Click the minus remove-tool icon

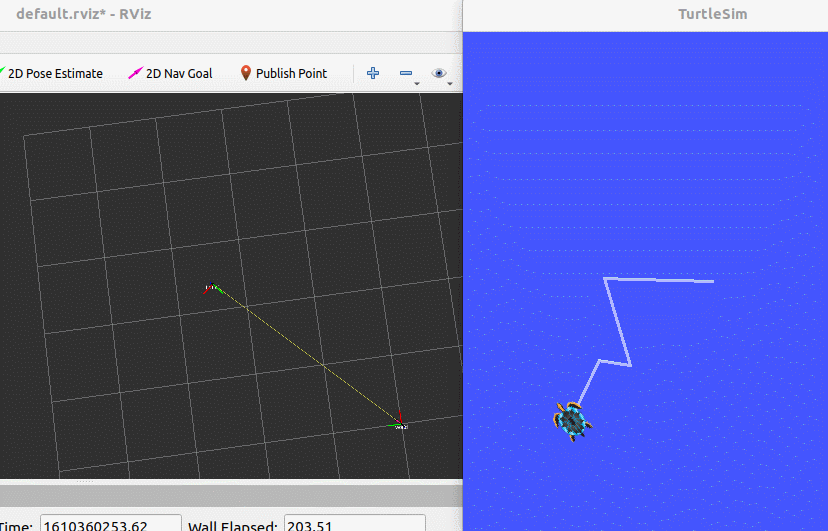[x=406, y=73]
